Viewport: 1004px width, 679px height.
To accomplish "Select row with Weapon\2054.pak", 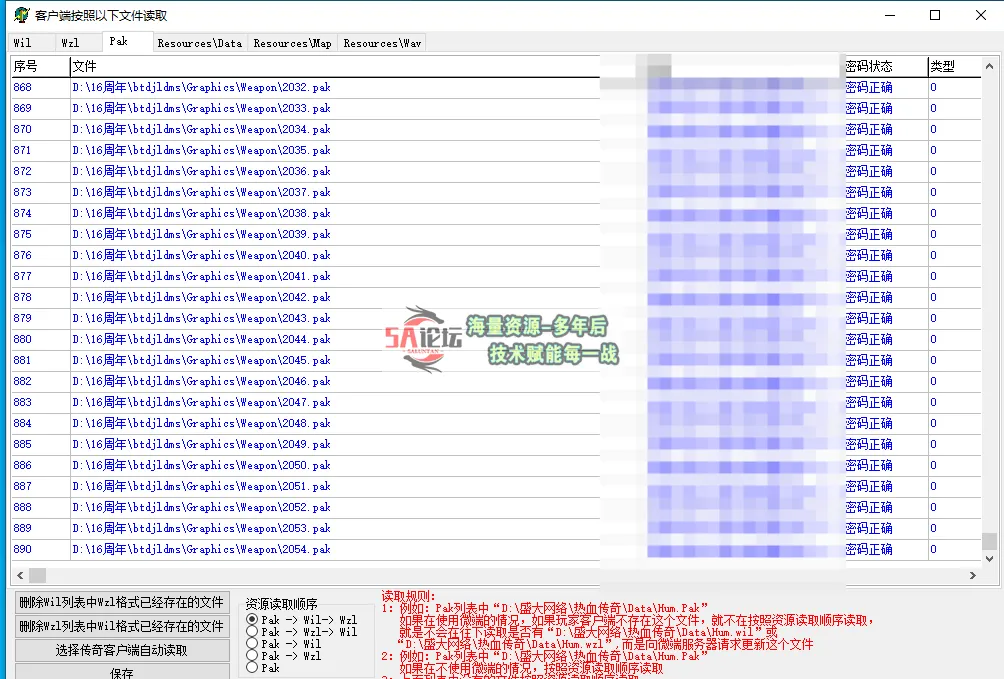I will [496, 550].
